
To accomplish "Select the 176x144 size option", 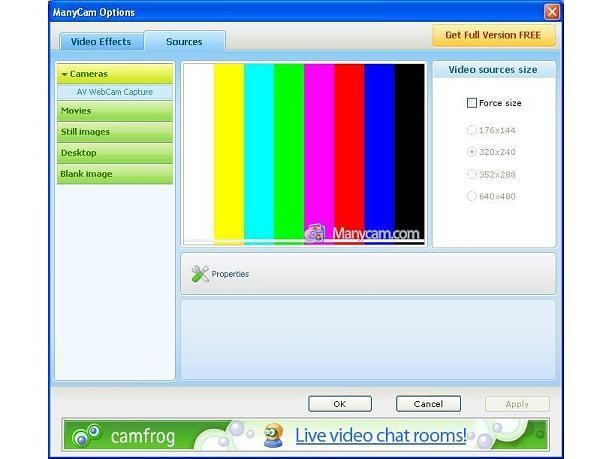I will [472, 130].
